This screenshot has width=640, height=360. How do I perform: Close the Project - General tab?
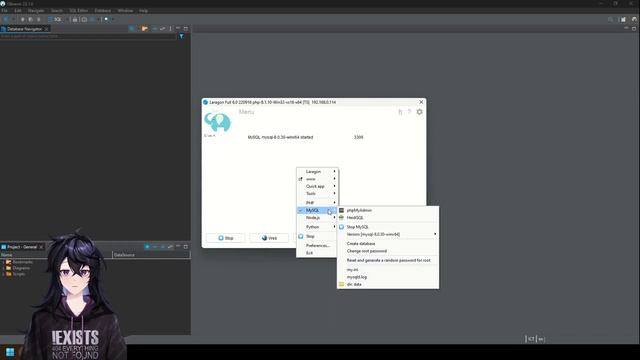click(41, 247)
